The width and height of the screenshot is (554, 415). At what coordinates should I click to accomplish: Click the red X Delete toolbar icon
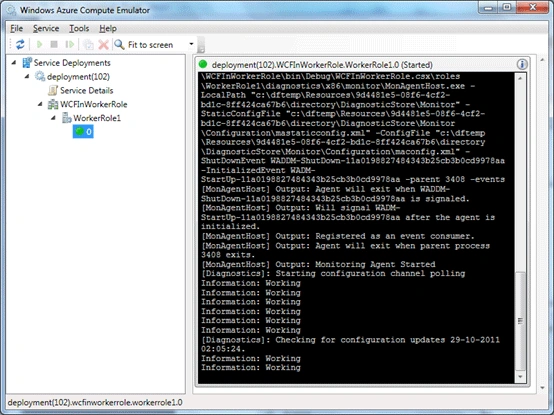pos(103,45)
